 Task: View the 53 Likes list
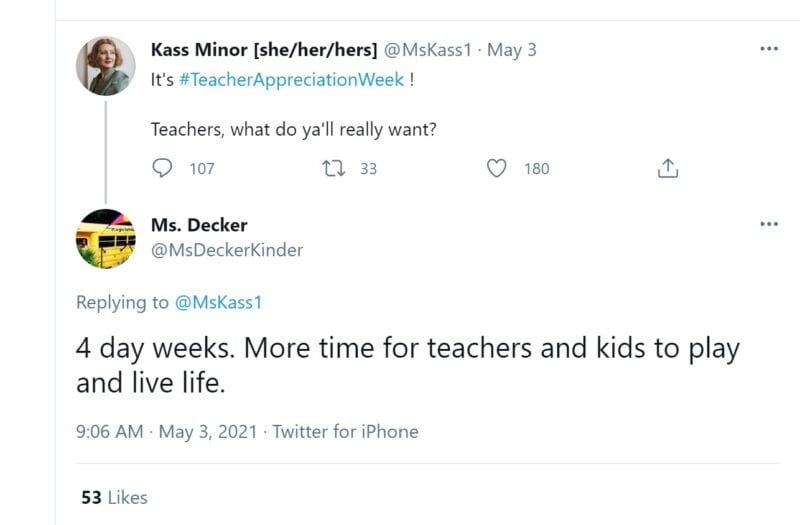(x=114, y=497)
